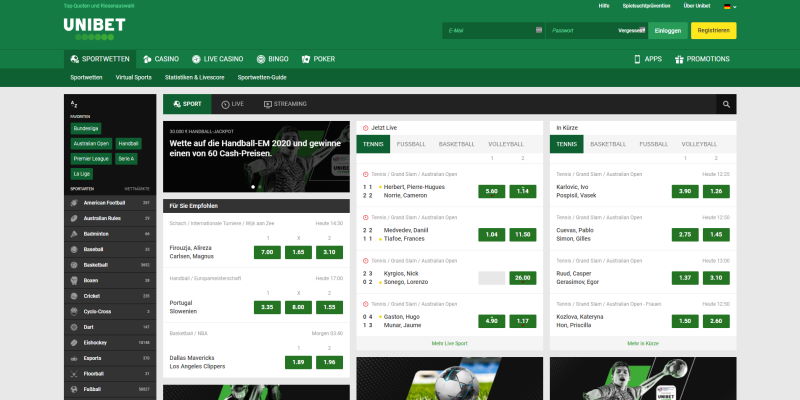
Task: Open the Hilfe link
Action: tap(604, 6)
